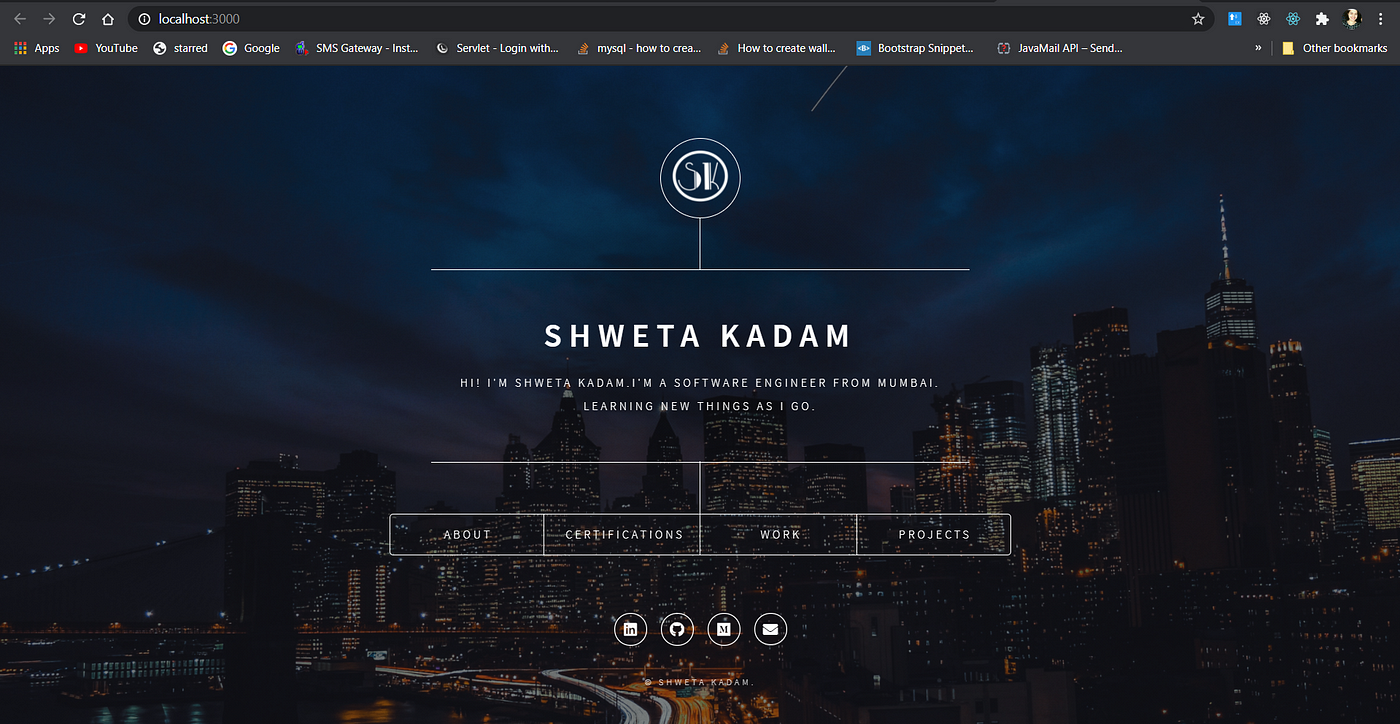Show hidden bookmarks with the double chevron

[x=1258, y=47]
